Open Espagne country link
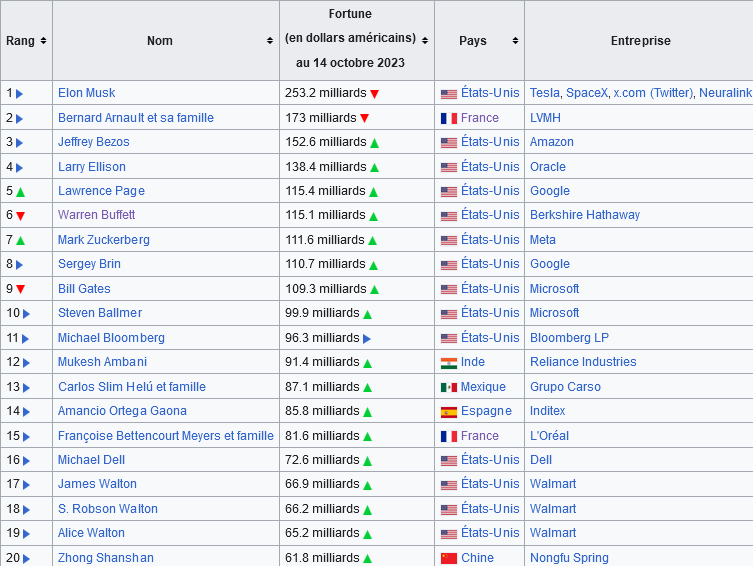 click(x=486, y=411)
